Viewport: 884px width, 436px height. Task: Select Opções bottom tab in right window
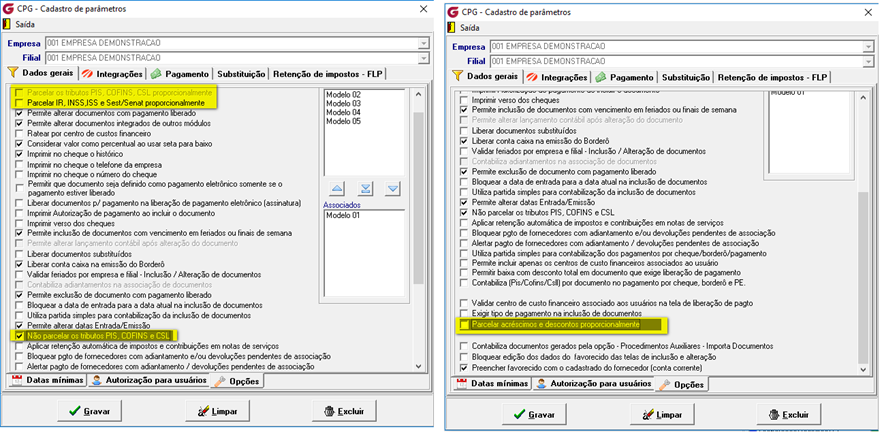click(x=682, y=385)
